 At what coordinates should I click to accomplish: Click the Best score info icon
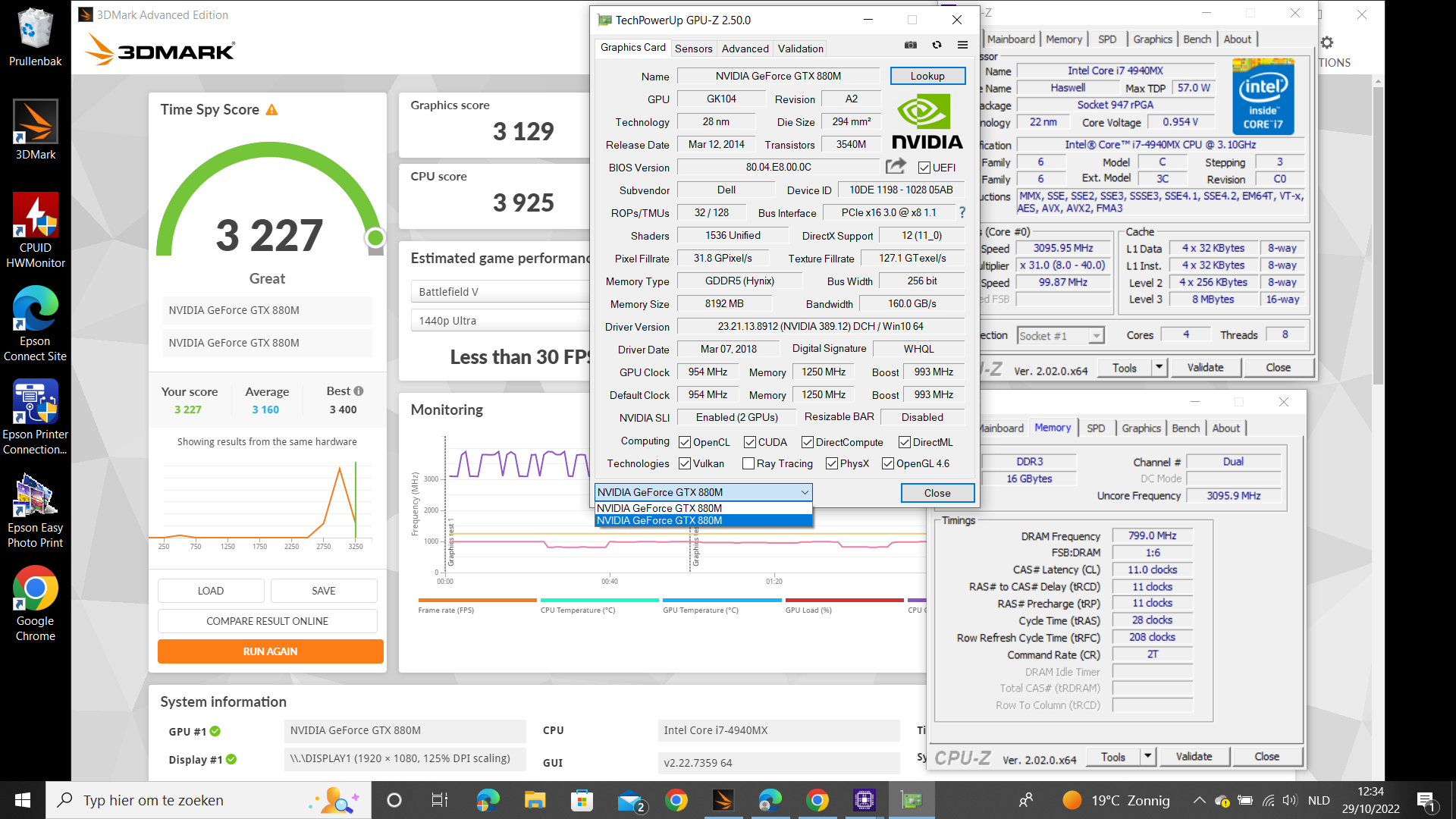359,391
